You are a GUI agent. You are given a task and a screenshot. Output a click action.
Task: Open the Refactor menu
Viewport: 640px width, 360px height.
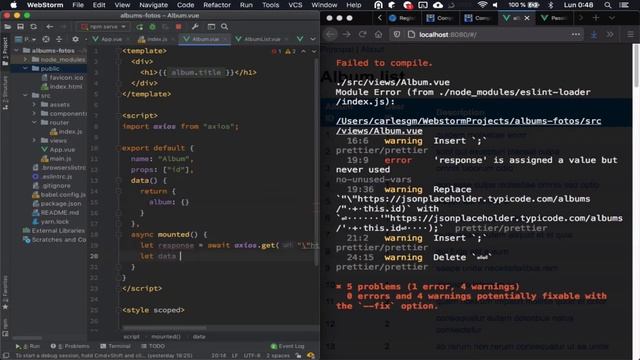pyautogui.click(x=217, y=5)
